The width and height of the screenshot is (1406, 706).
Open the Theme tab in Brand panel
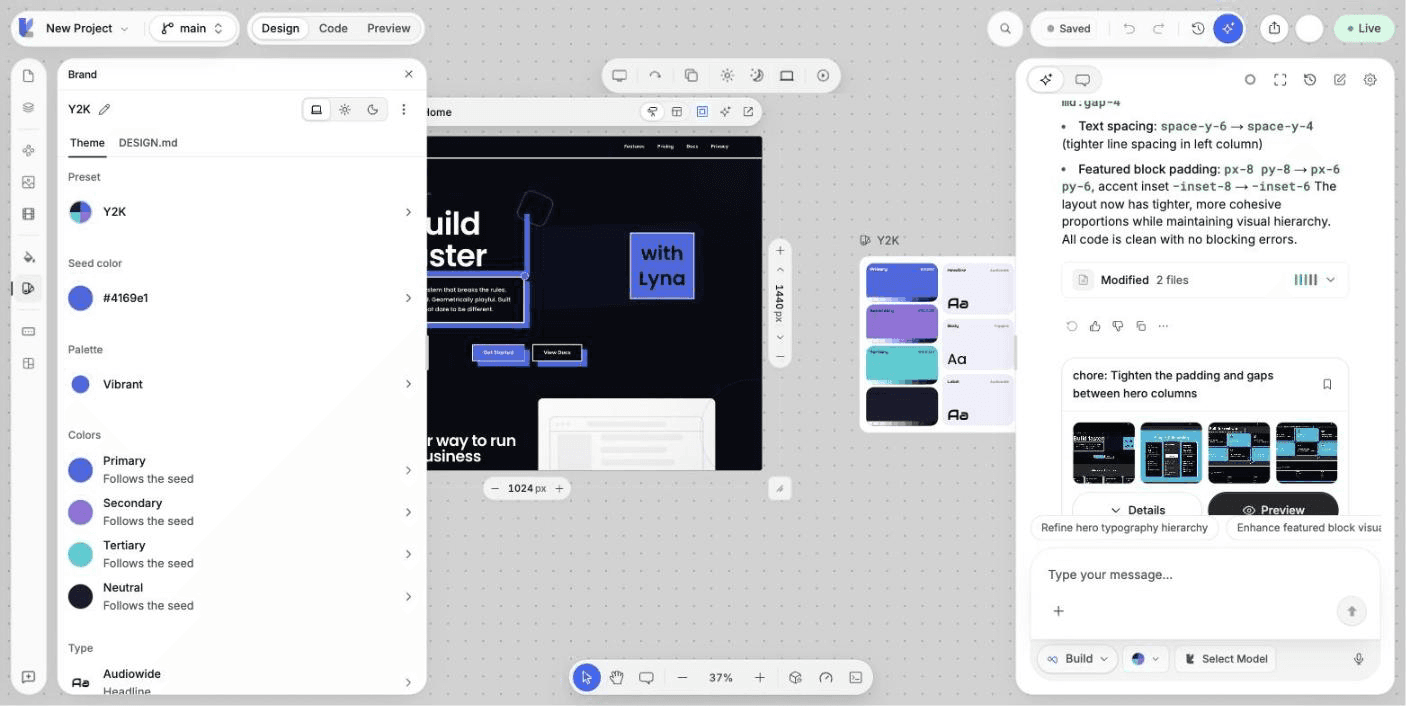point(87,143)
